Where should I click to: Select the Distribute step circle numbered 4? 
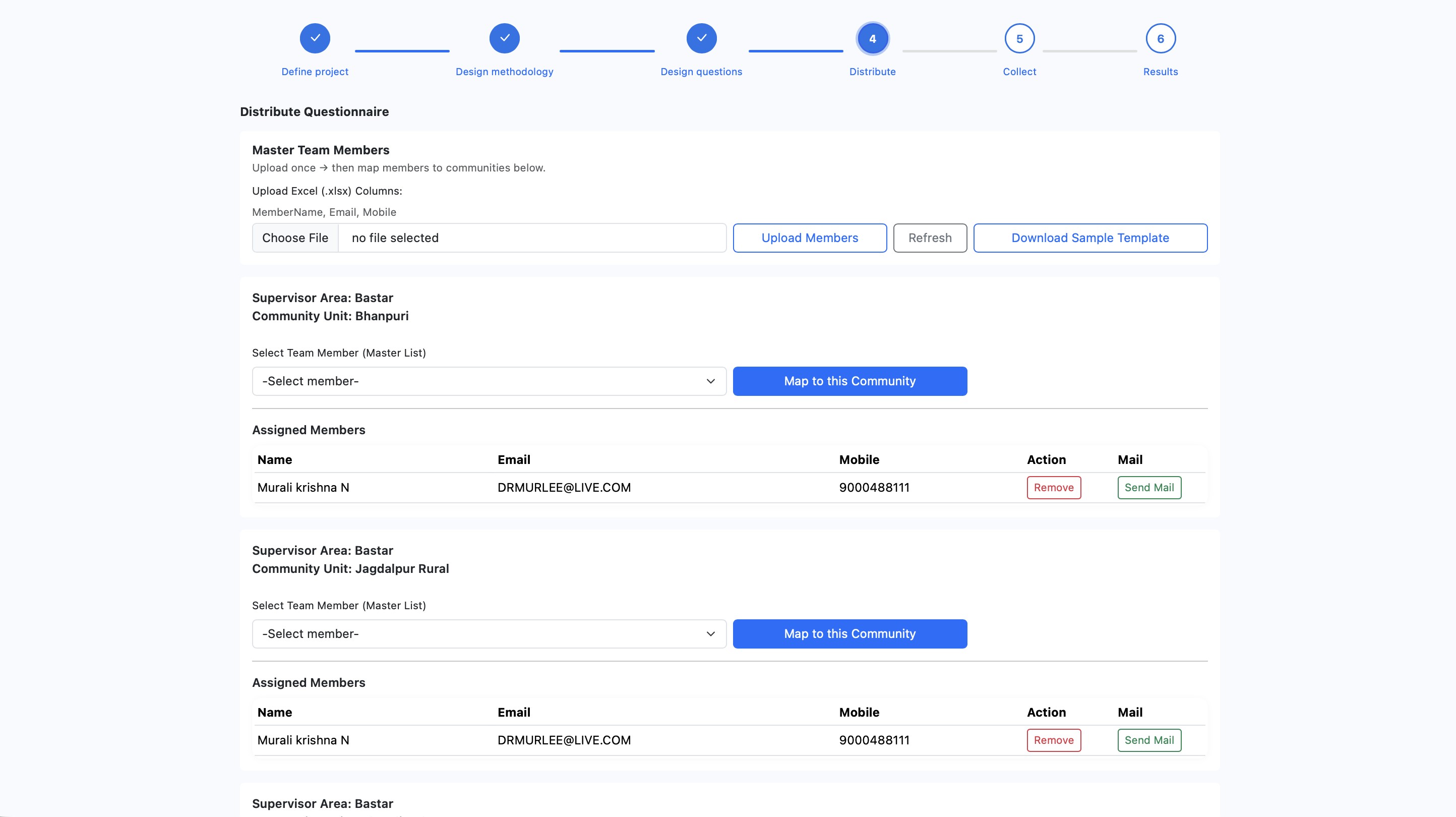coord(872,38)
